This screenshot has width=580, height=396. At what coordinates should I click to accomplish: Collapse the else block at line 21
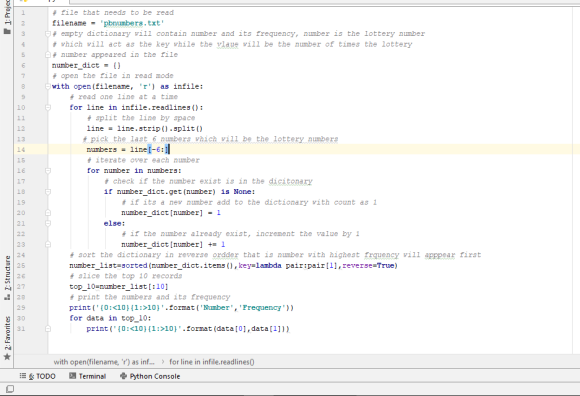pyautogui.click(x=48, y=223)
